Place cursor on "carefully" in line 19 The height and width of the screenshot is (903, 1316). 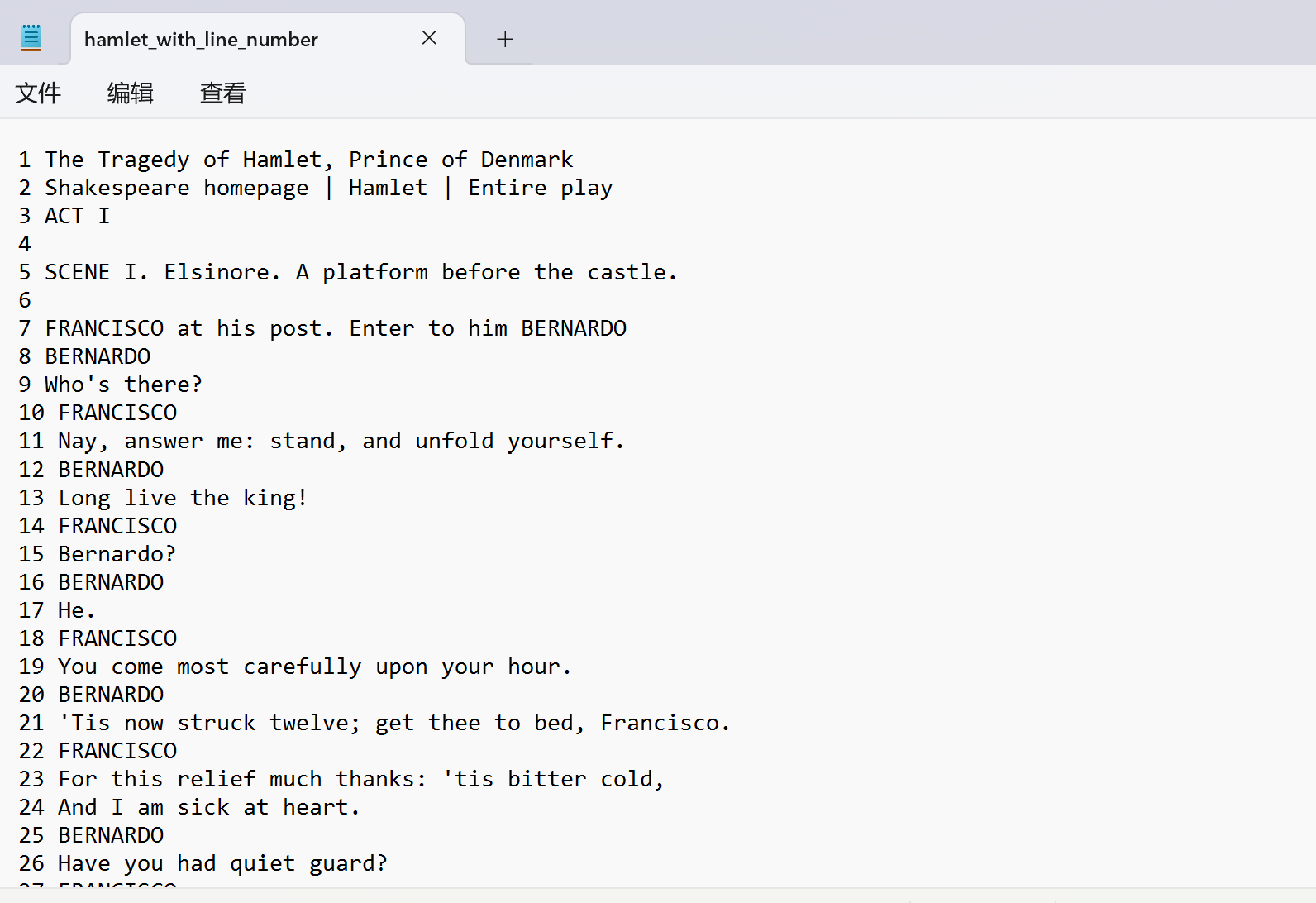coord(303,666)
